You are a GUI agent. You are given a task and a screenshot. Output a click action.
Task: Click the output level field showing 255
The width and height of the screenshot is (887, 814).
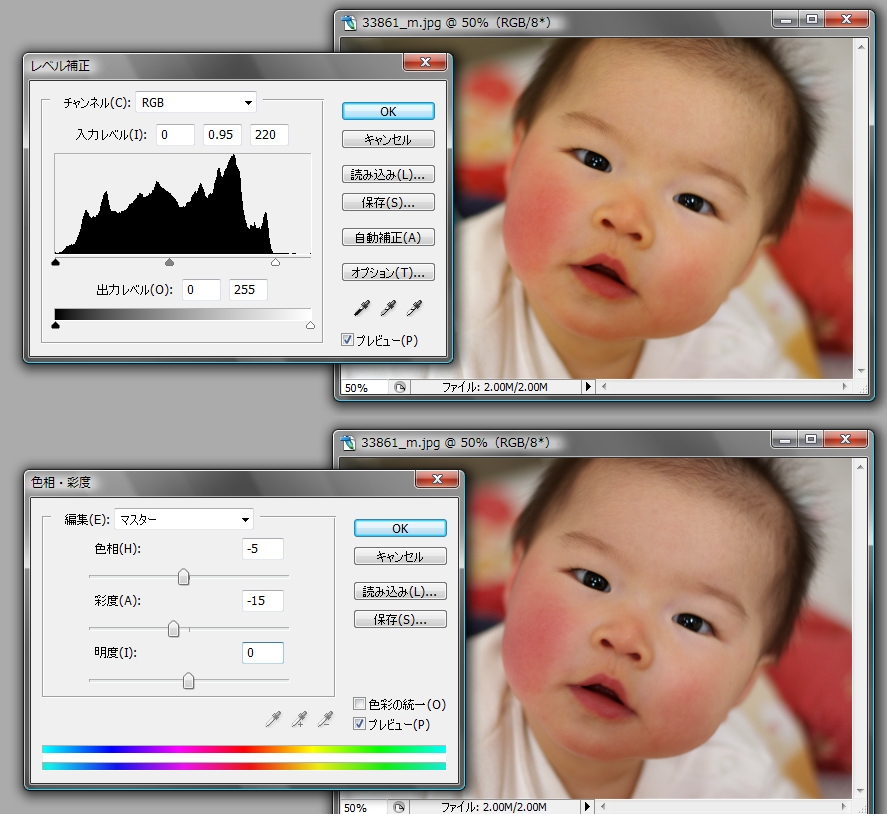coord(248,290)
